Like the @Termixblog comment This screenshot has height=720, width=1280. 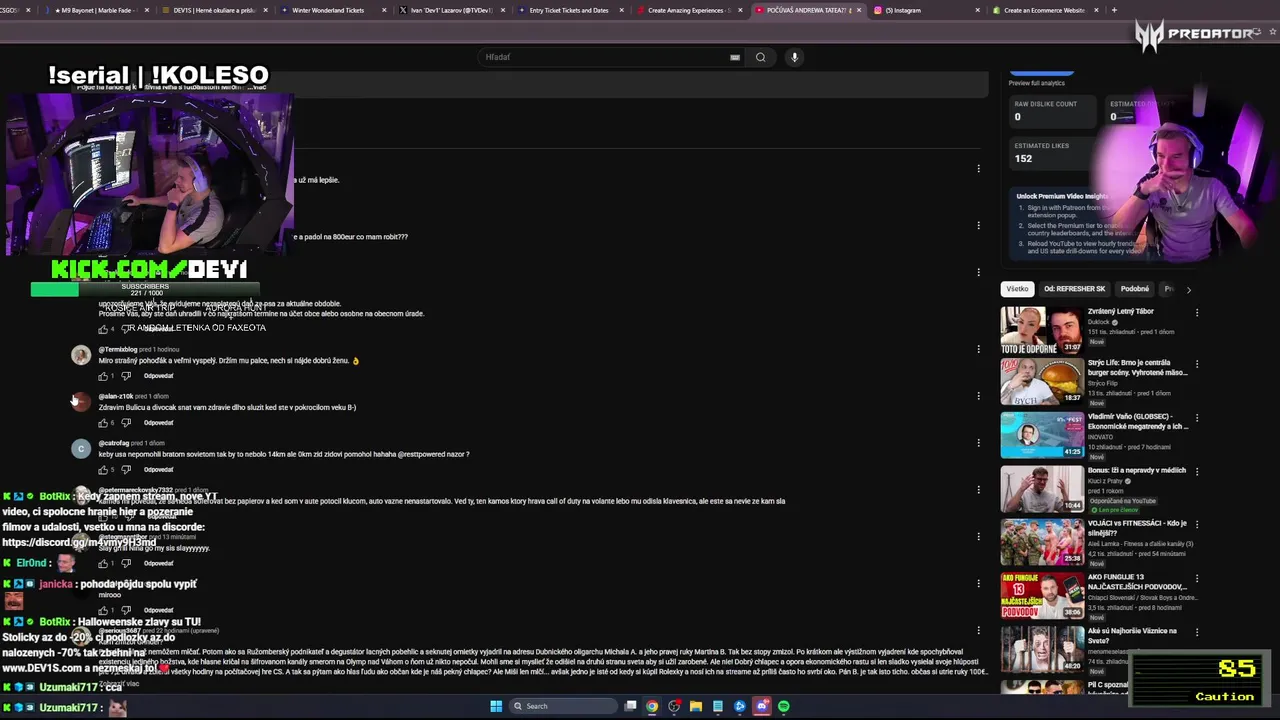click(102, 376)
